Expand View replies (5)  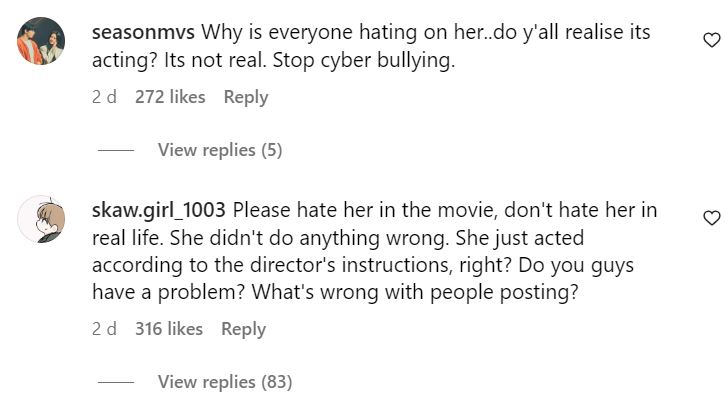220,150
